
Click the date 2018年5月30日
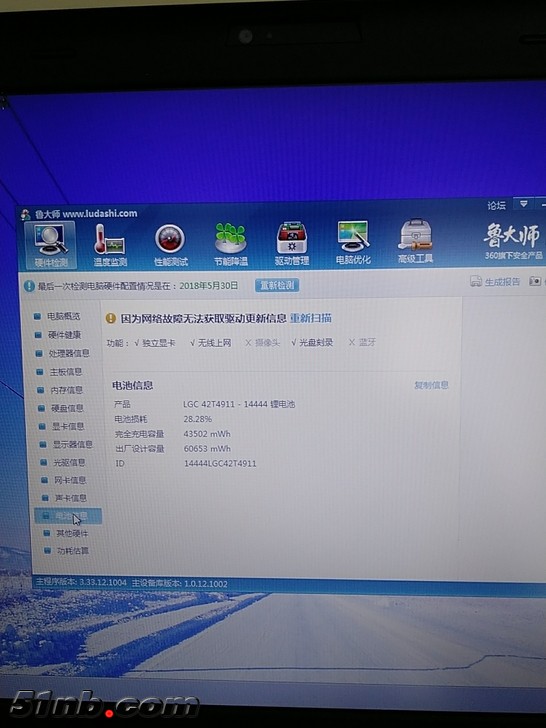208,286
